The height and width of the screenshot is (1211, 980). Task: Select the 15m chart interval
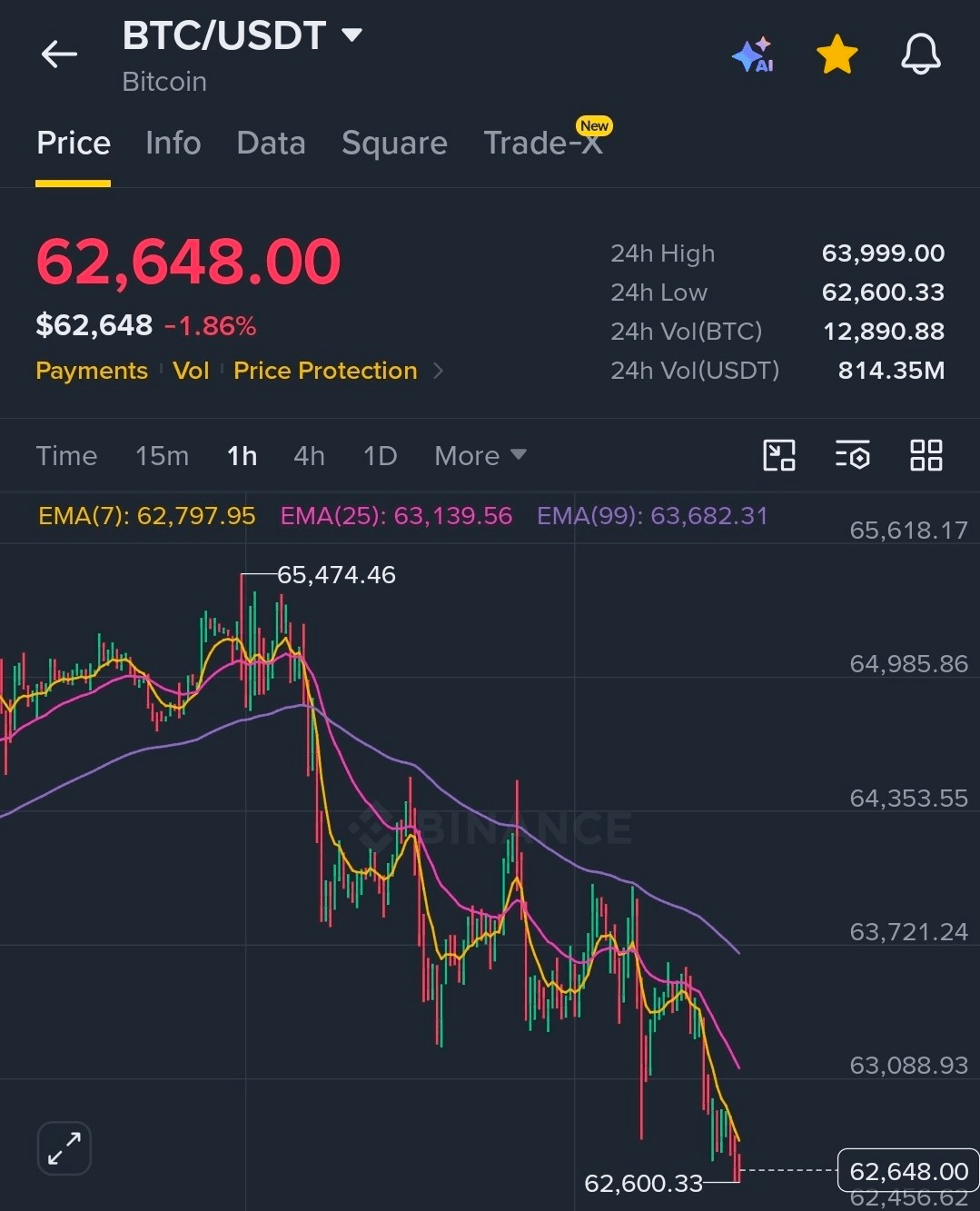[162, 455]
